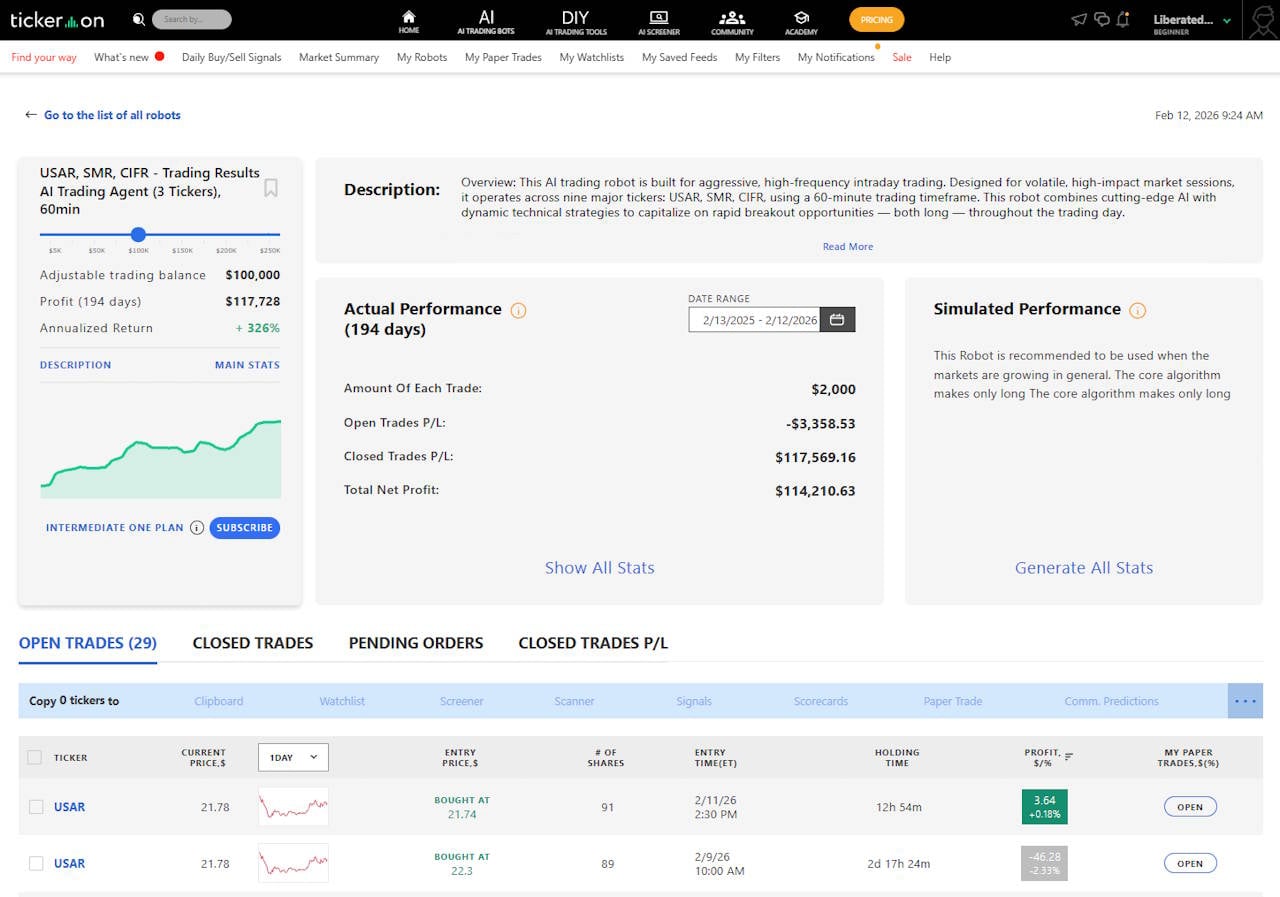Open My Paper Trades menu item
Viewport: 1280px width, 897px height.
[503, 57]
